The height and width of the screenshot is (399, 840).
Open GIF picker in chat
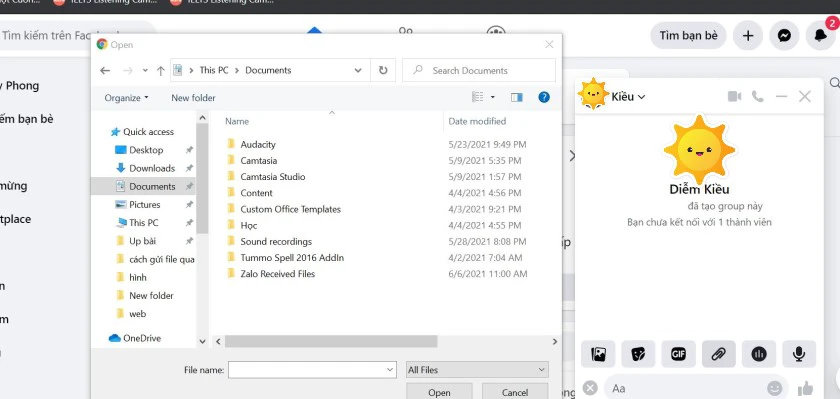(679, 354)
